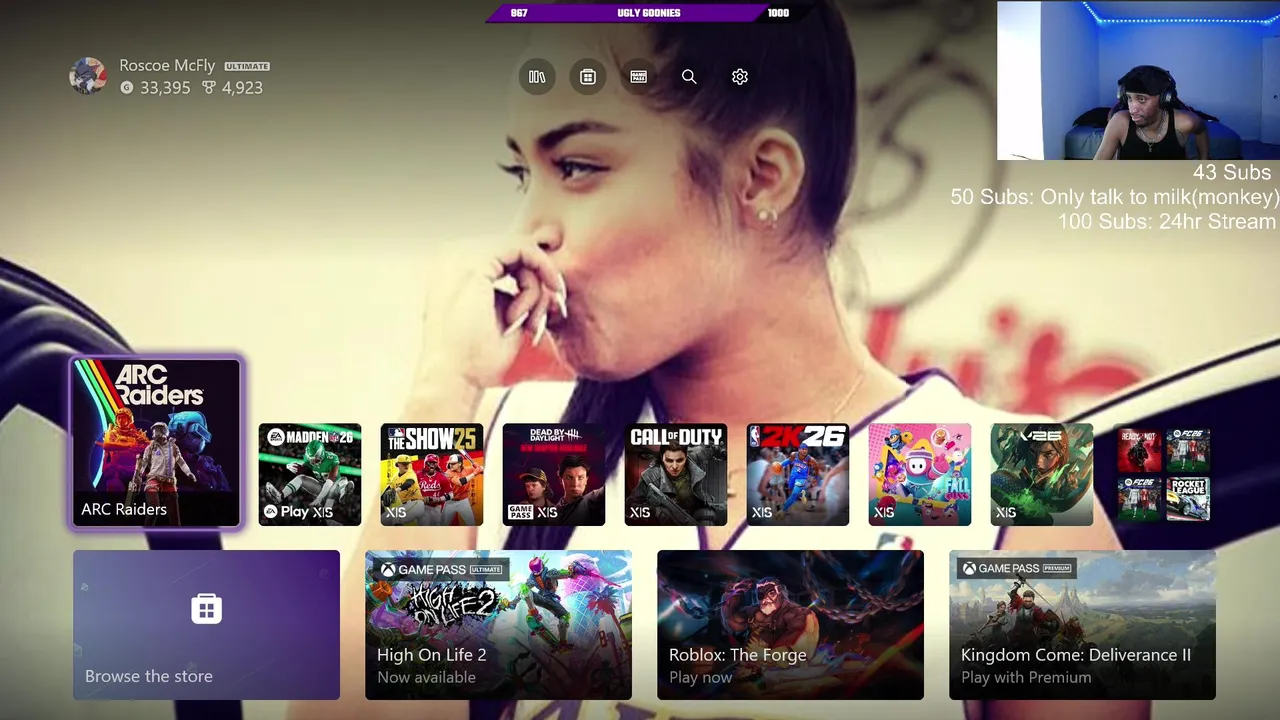Open the Microsoft Store bag icon
The width and height of the screenshot is (1280, 720).
pyautogui.click(x=588, y=77)
